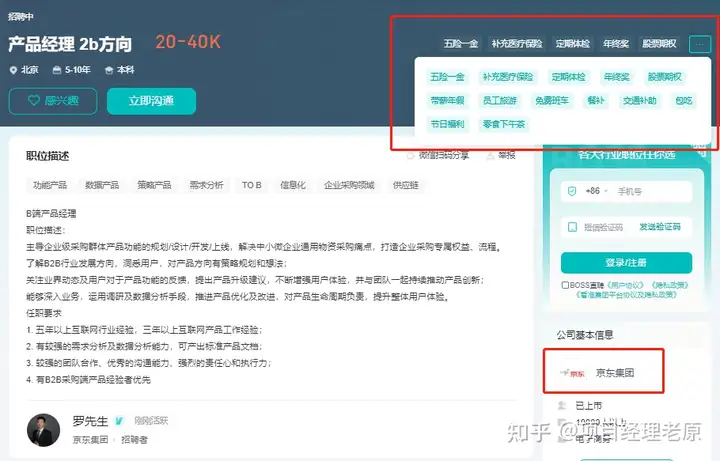Viewport: 720px width, 461px height.
Task: Click the TO B skill tag
Action: pyautogui.click(x=252, y=185)
